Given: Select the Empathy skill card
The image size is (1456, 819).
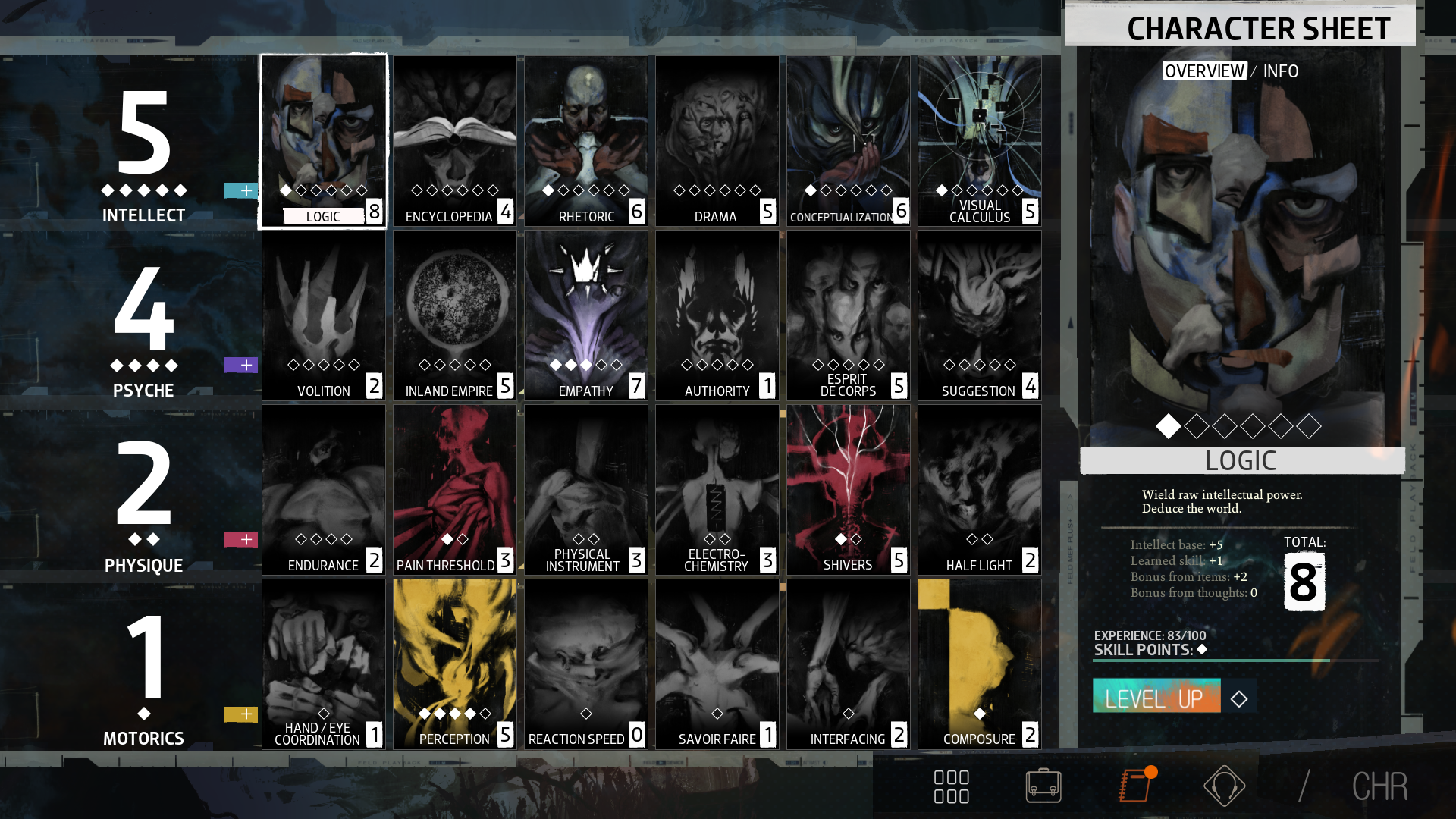Looking at the screenshot, I should pos(586,315).
